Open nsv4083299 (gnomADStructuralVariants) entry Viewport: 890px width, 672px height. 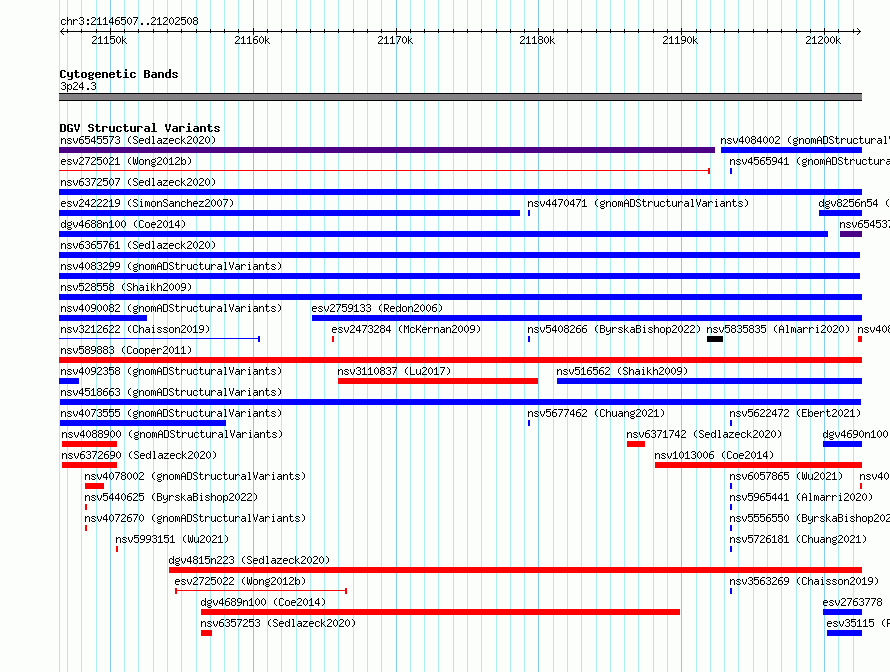[x=171, y=266]
